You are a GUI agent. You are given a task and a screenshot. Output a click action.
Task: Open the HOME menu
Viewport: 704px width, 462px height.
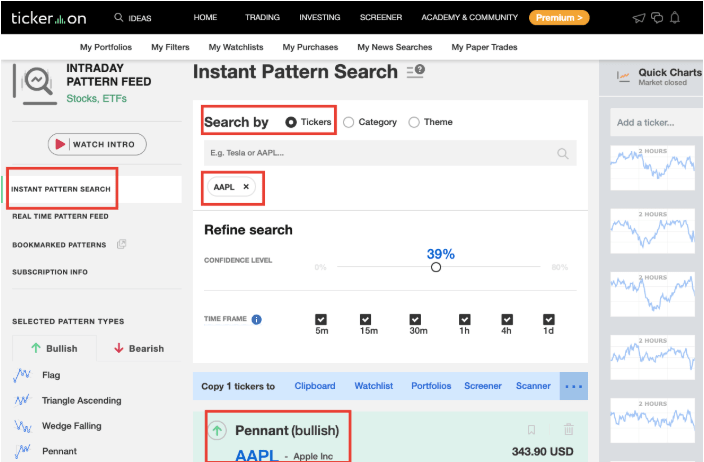tap(205, 18)
